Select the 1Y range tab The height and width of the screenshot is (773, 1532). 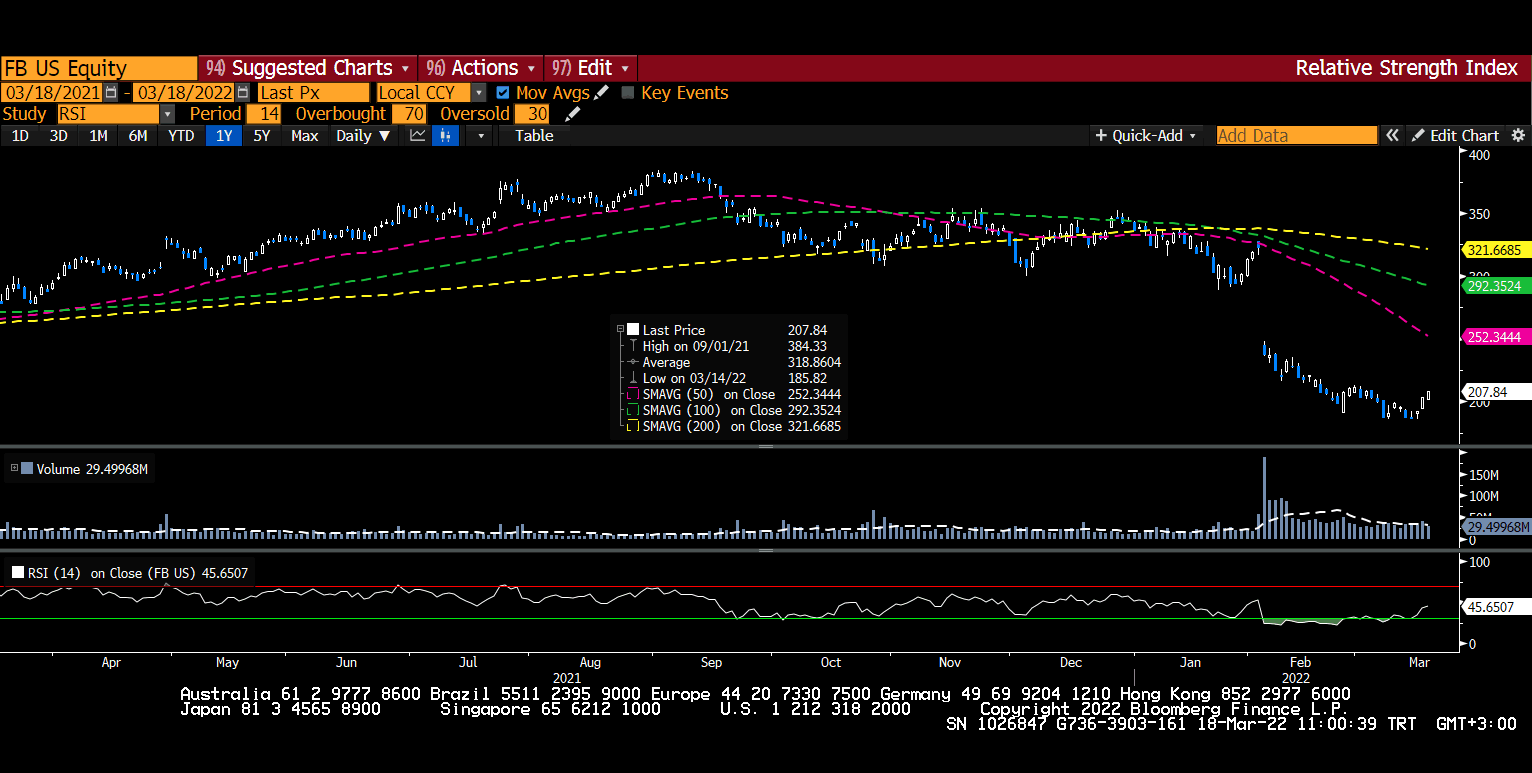tap(224, 136)
